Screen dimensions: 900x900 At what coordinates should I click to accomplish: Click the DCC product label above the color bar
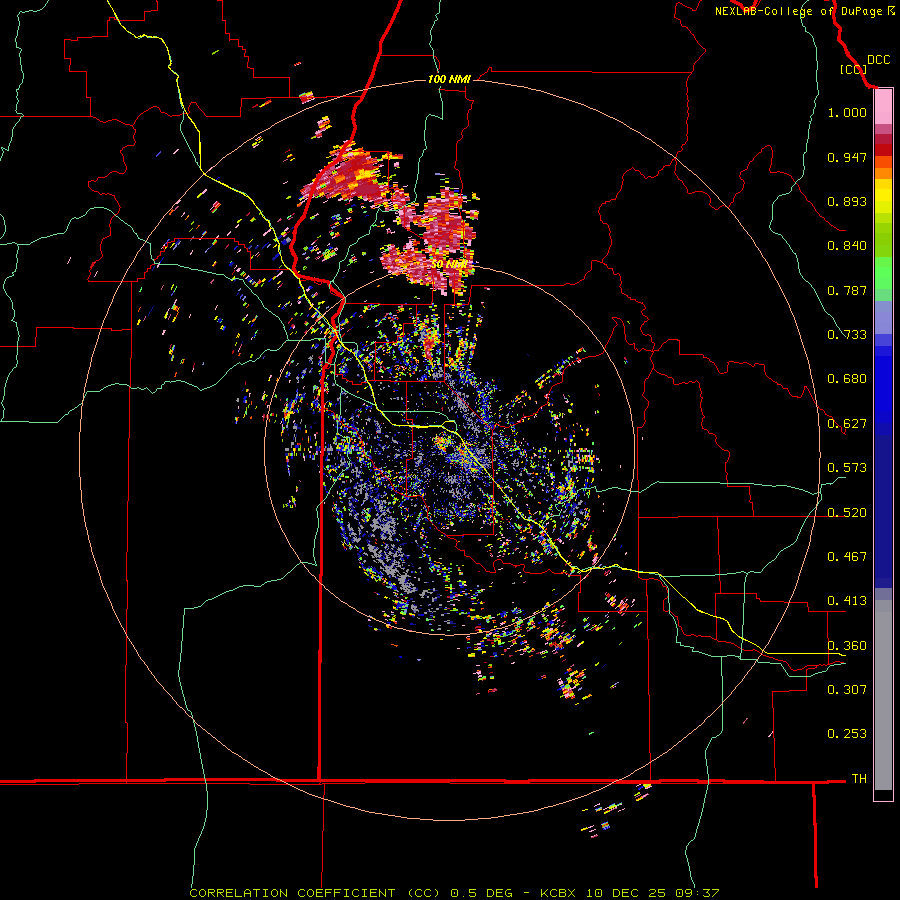click(x=878, y=60)
